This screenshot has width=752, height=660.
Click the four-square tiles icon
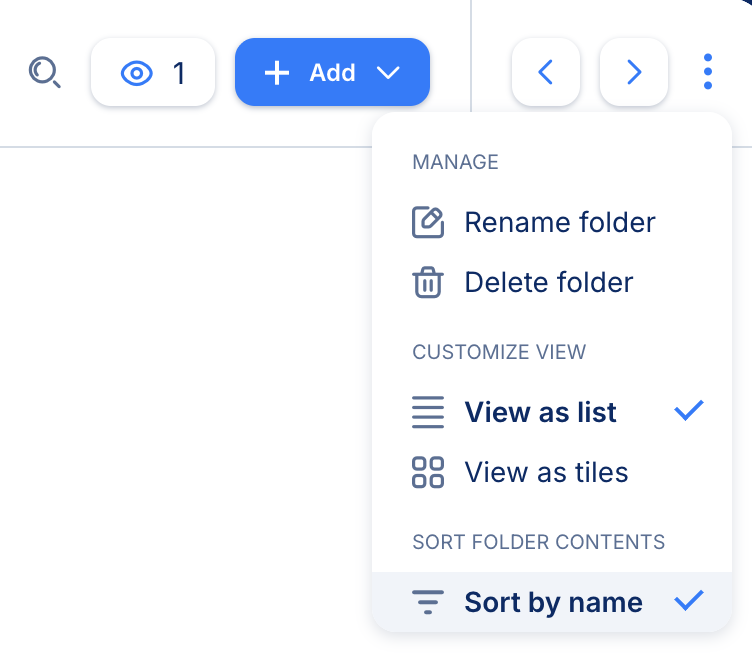click(428, 472)
